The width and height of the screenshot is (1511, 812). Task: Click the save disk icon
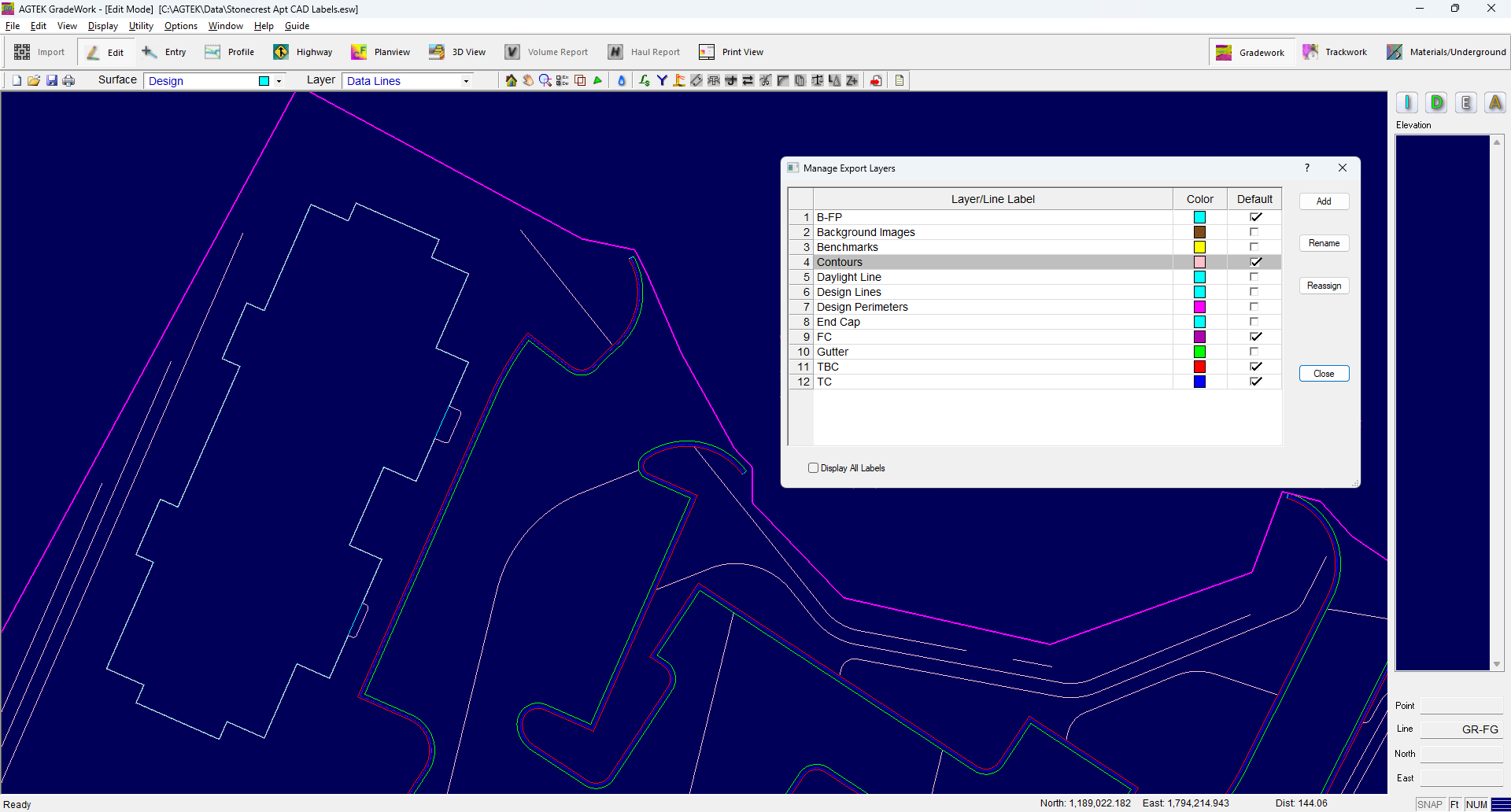click(x=52, y=80)
